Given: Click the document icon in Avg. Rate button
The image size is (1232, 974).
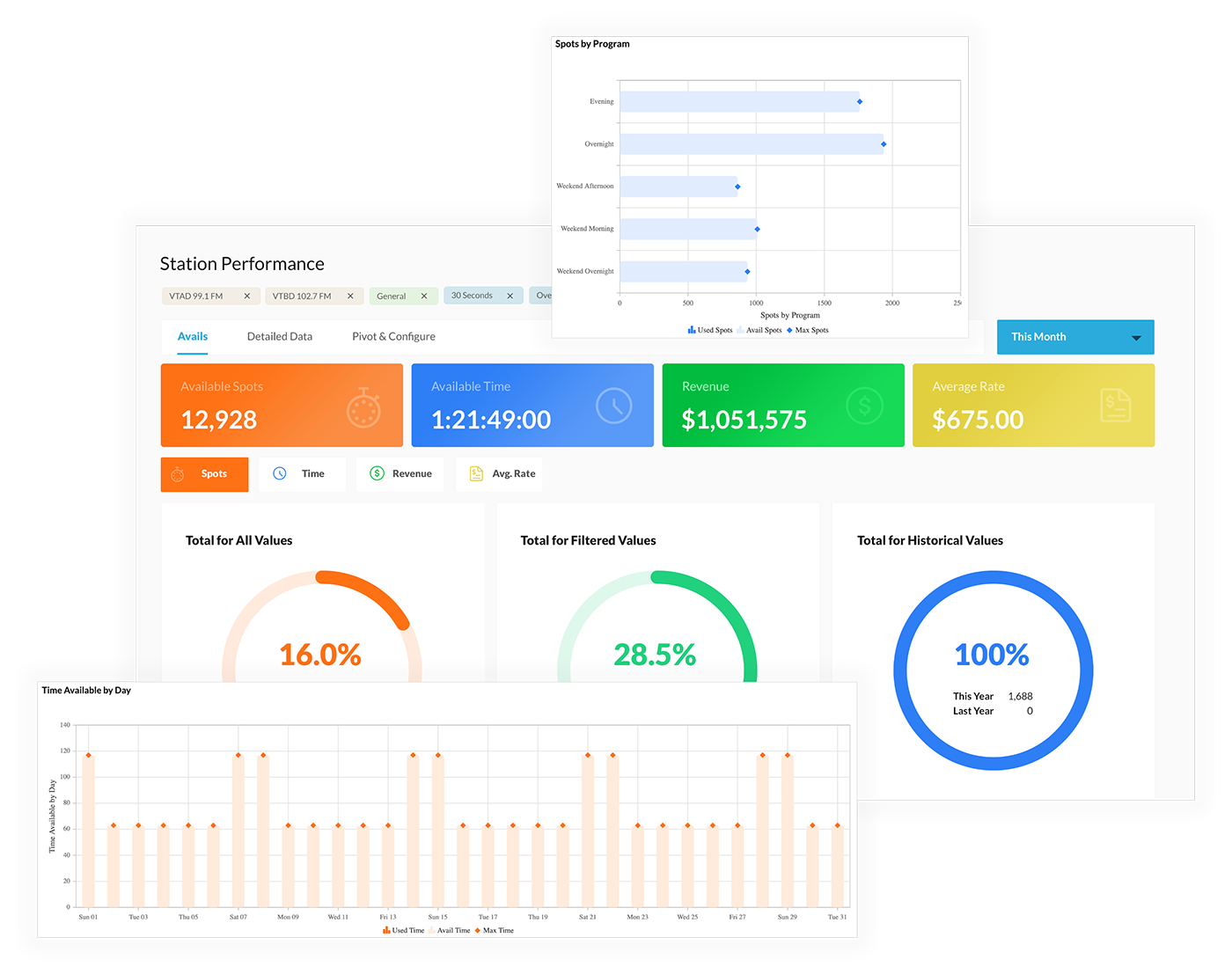Looking at the screenshot, I should coord(476,473).
